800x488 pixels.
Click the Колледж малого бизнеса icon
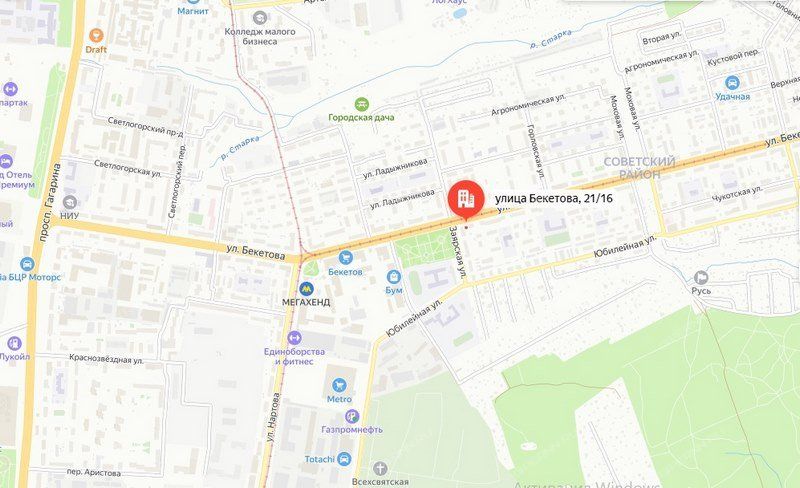point(260,18)
